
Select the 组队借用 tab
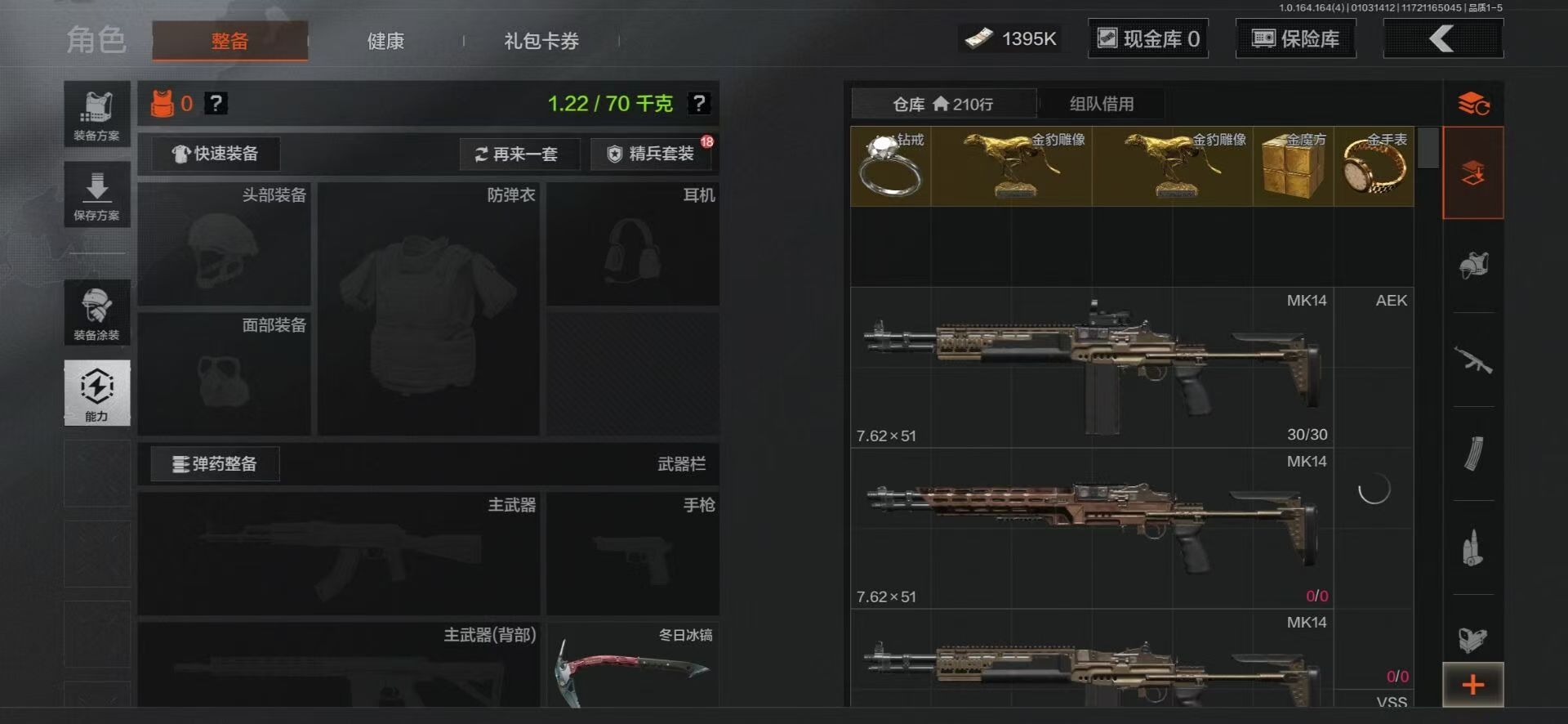tap(1102, 104)
